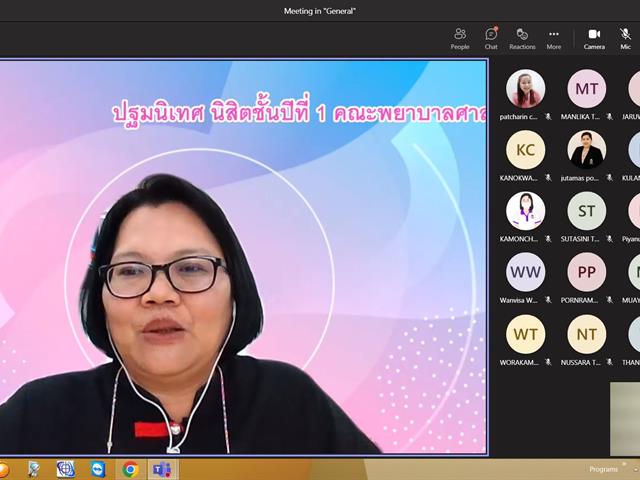Select the WW avatar for Wanvisa
The image size is (640, 480).
click(525, 272)
